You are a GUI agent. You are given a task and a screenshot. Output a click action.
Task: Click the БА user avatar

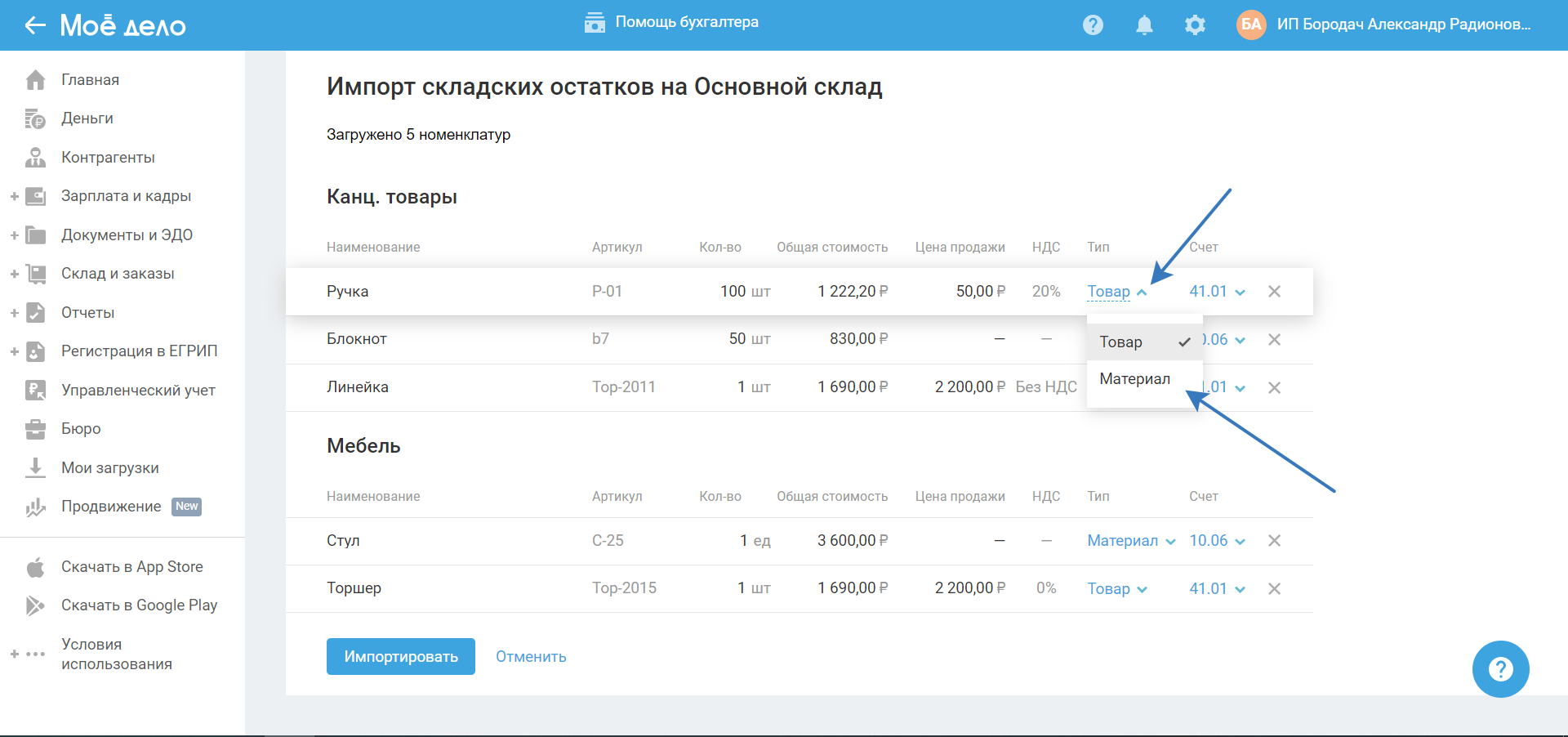(1251, 25)
